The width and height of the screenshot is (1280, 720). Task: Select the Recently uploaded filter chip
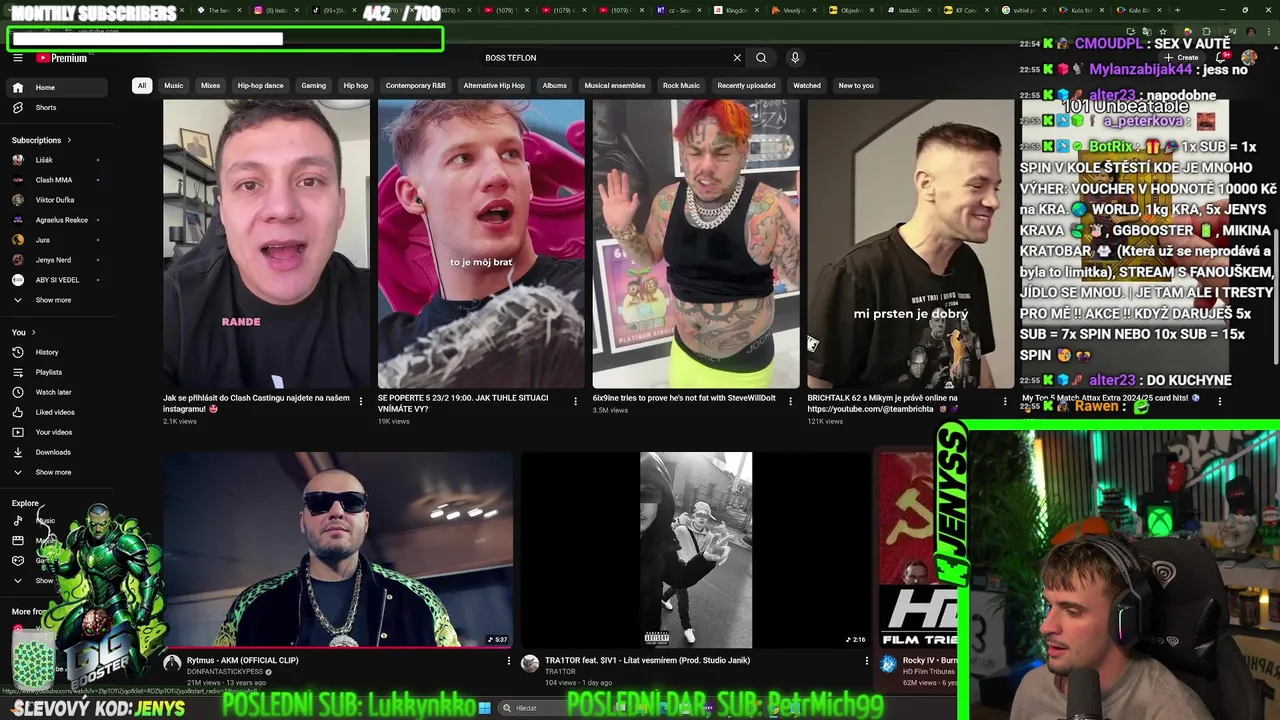pyautogui.click(x=746, y=86)
